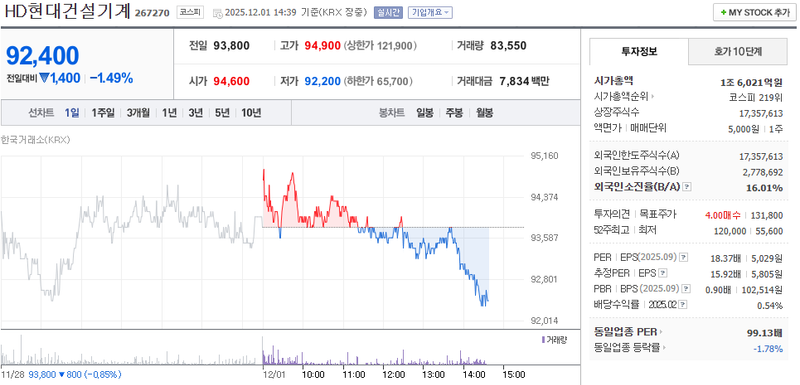
Task: Click the clock icon before the timestamp
Action: [217, 13]
